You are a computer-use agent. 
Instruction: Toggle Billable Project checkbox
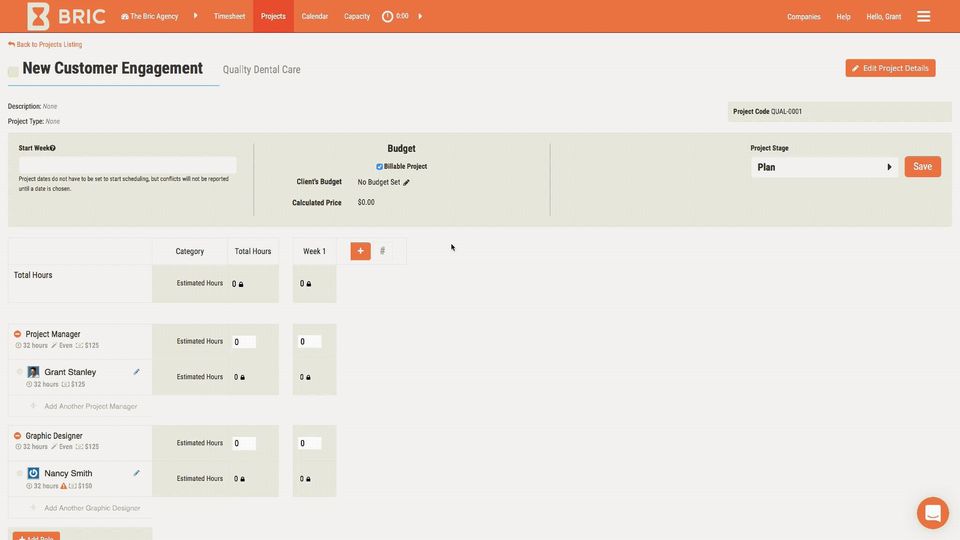point(379,167)
